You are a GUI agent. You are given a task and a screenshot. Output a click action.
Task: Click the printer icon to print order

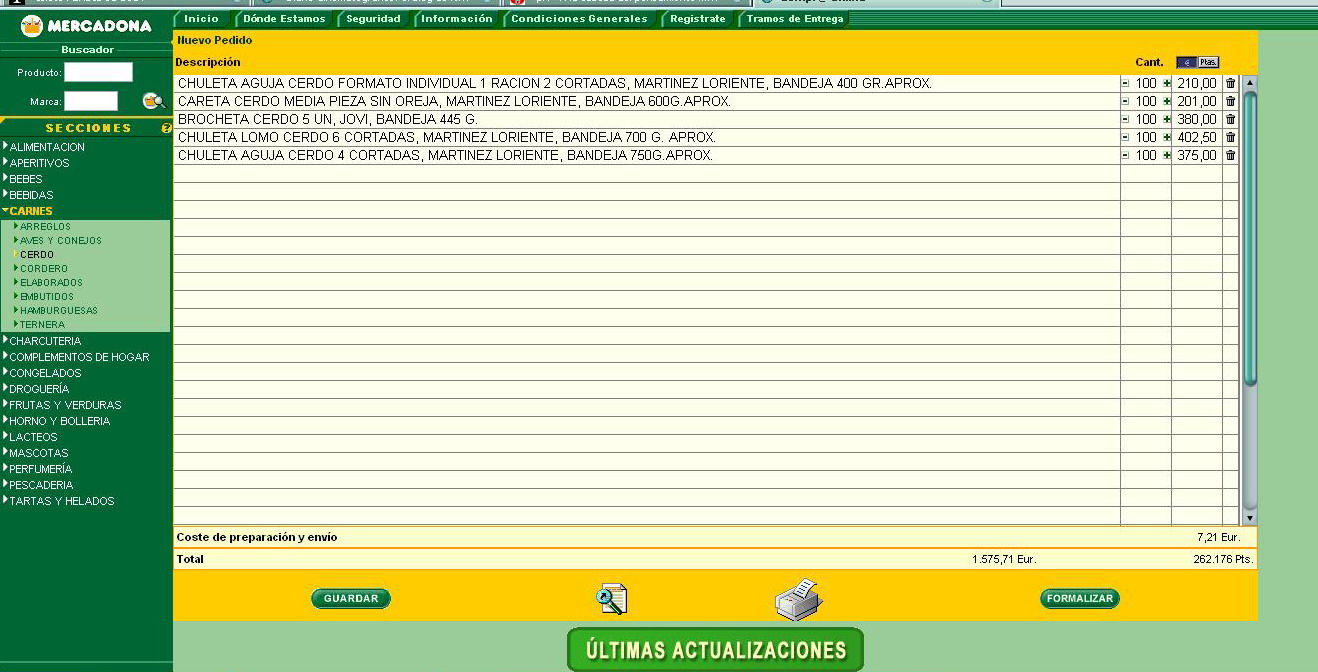pos(798,599)
